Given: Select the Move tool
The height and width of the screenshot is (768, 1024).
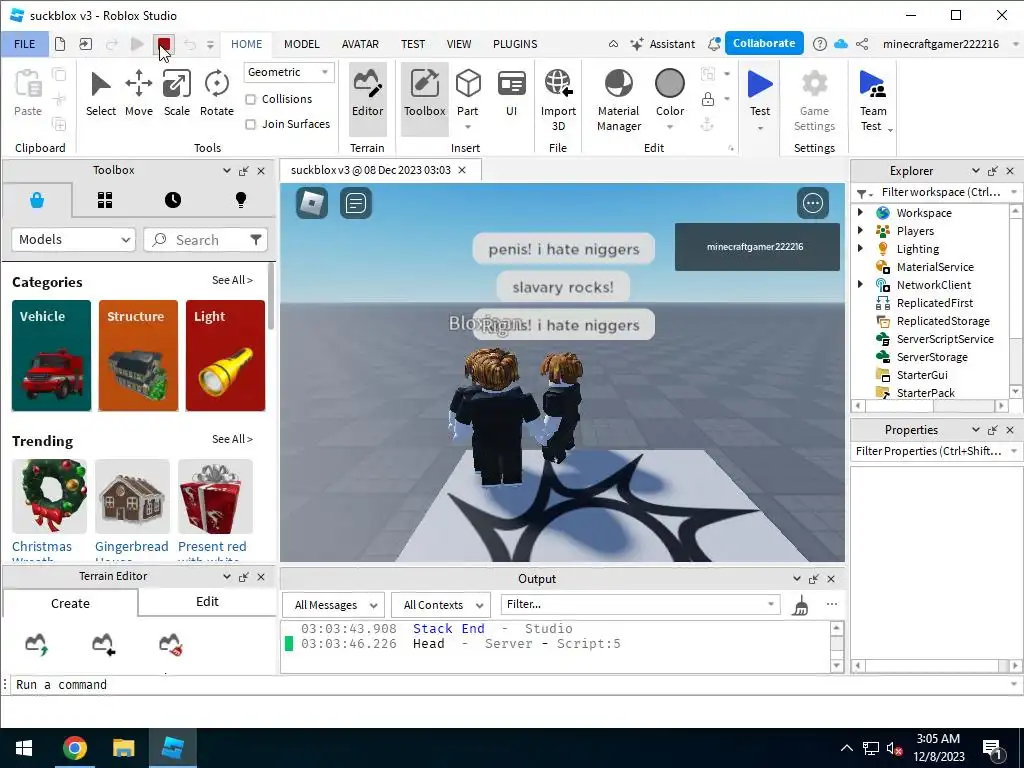Looking at the screenshot, I should [138, 93].
